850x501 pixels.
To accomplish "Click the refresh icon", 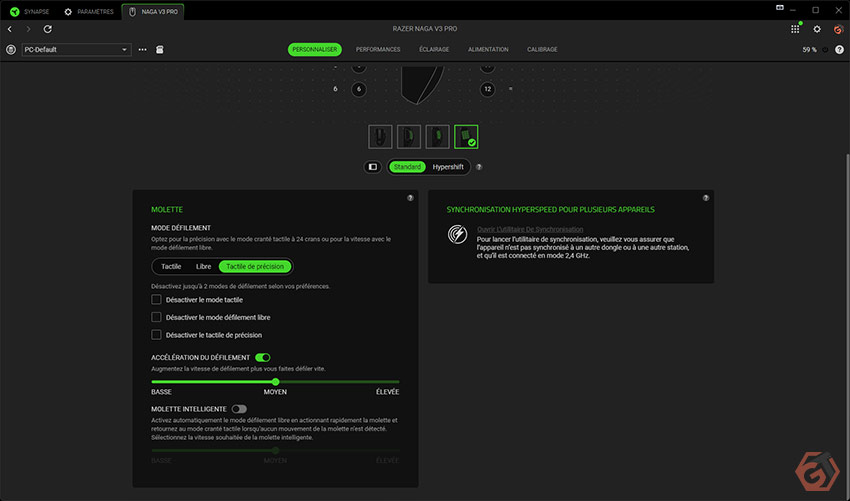I will coord(48,29).
